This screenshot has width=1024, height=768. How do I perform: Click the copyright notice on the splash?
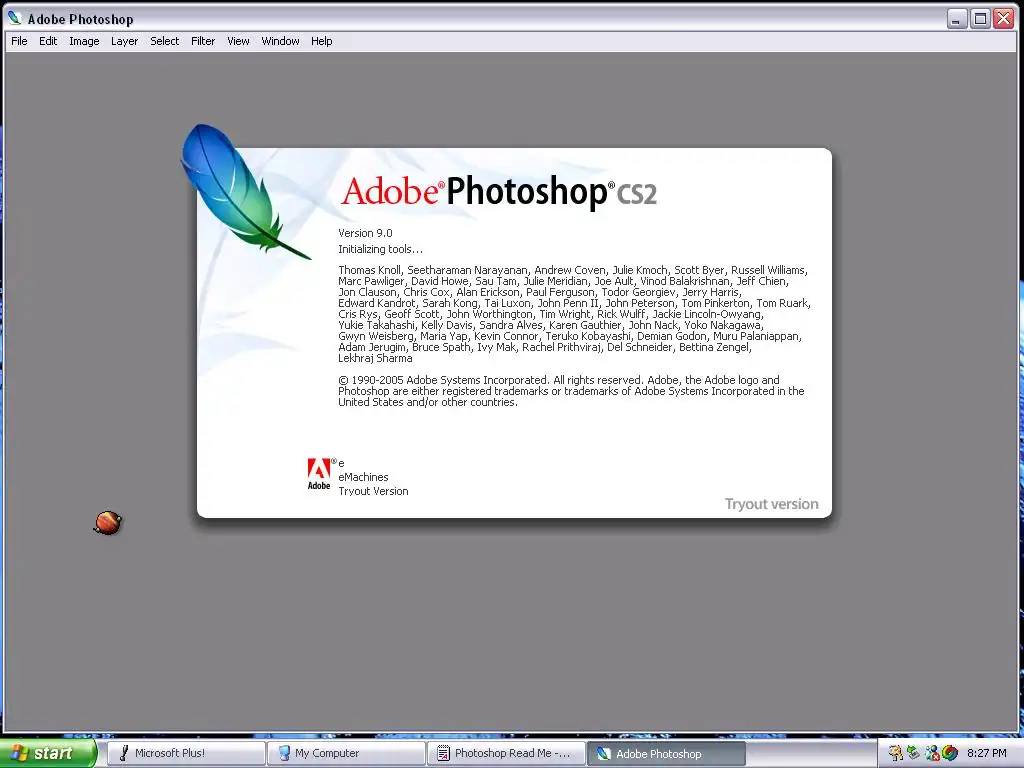pos(571,391)
